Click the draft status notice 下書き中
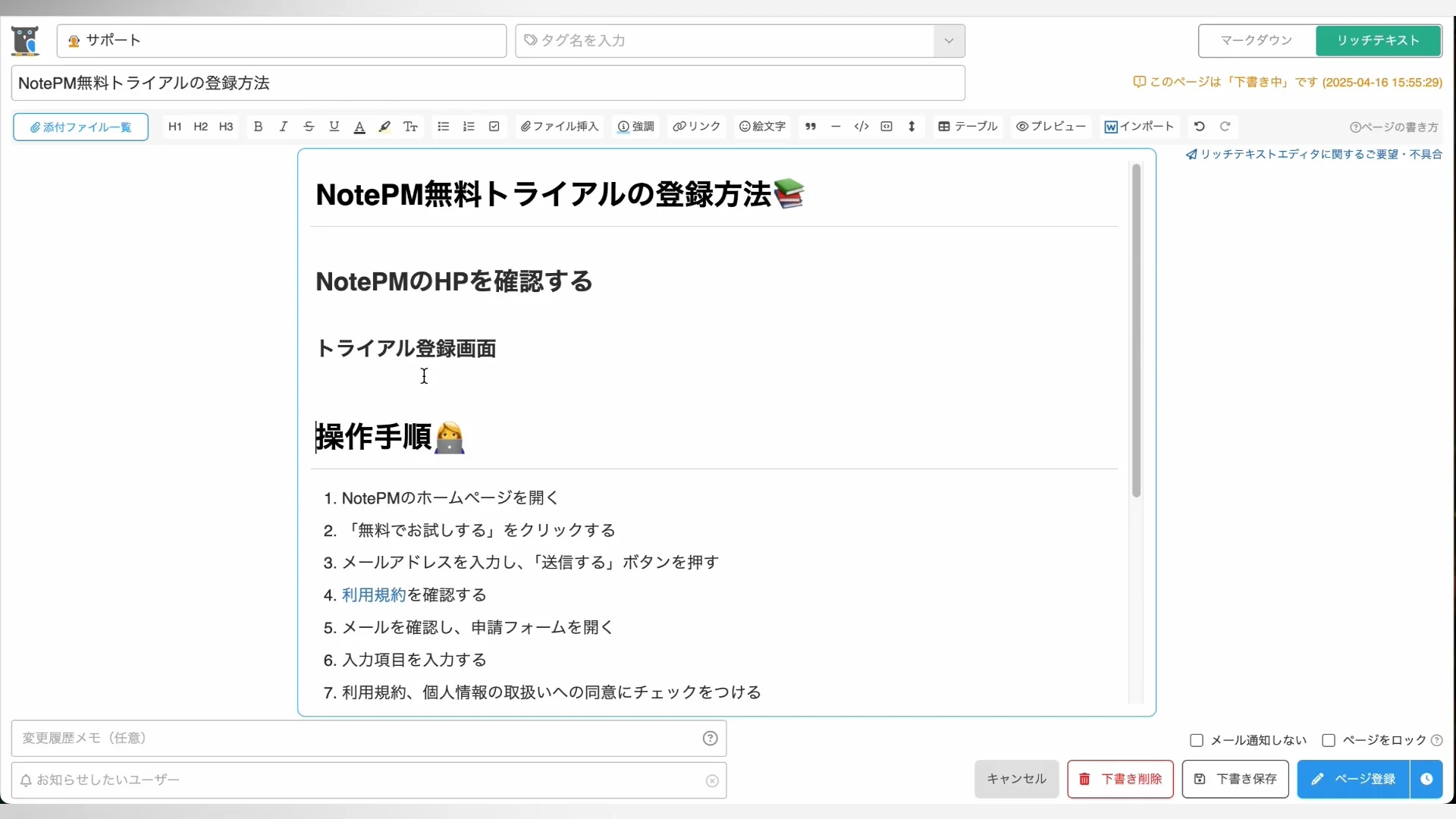This screenshot has height=819, width=1456. tap(1288, 83)
